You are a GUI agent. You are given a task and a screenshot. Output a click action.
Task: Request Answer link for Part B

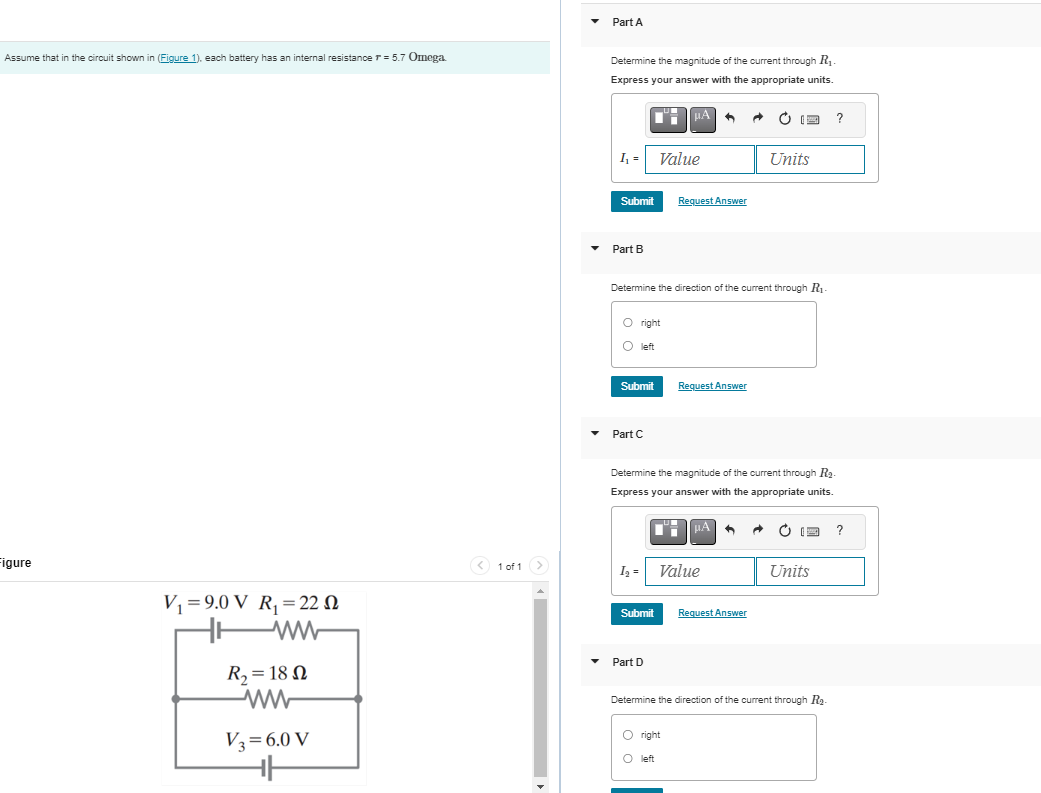712,386
